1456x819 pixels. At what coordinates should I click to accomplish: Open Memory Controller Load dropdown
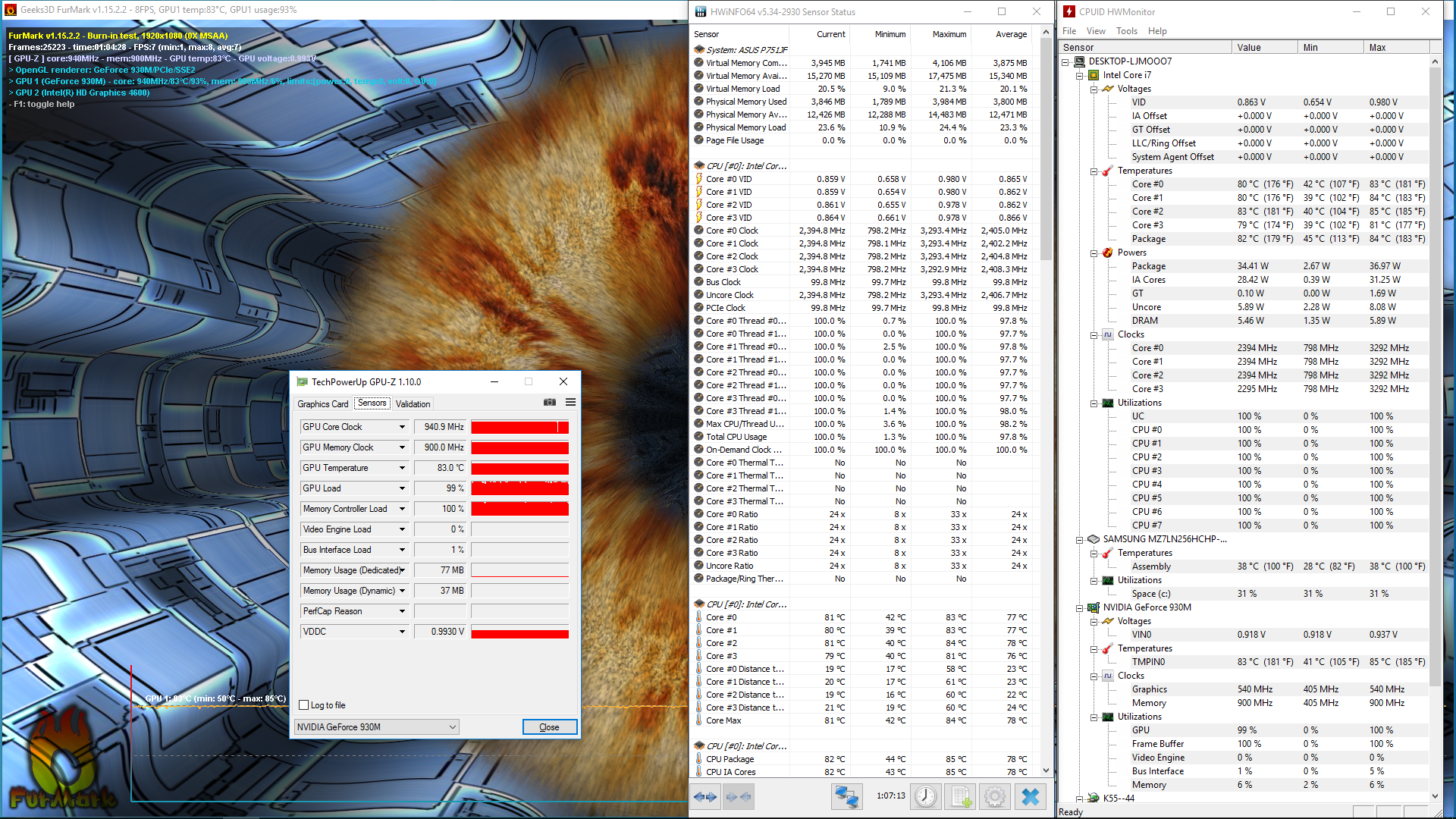pyautogui.click(x=403, y=509)
